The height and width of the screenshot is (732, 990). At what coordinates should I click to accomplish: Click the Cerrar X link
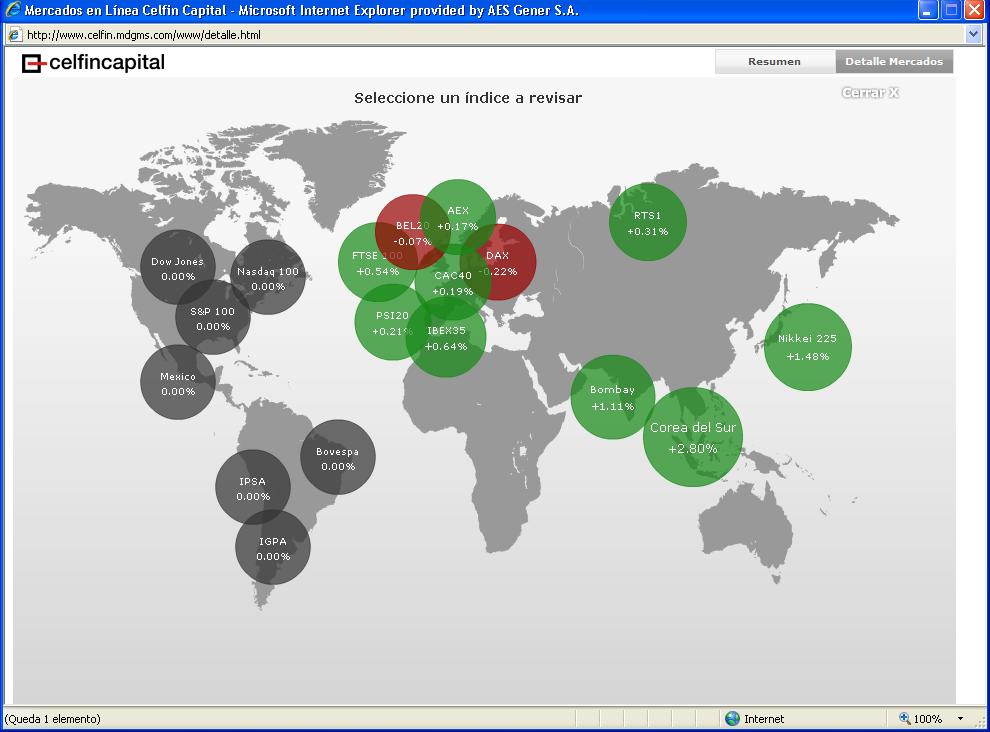click(x=870, y=93)
